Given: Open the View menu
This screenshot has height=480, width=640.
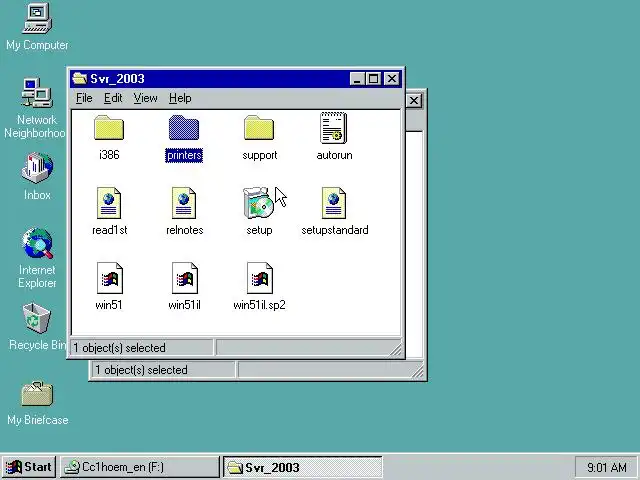Looking at the screenshot, I should point(145,98).
